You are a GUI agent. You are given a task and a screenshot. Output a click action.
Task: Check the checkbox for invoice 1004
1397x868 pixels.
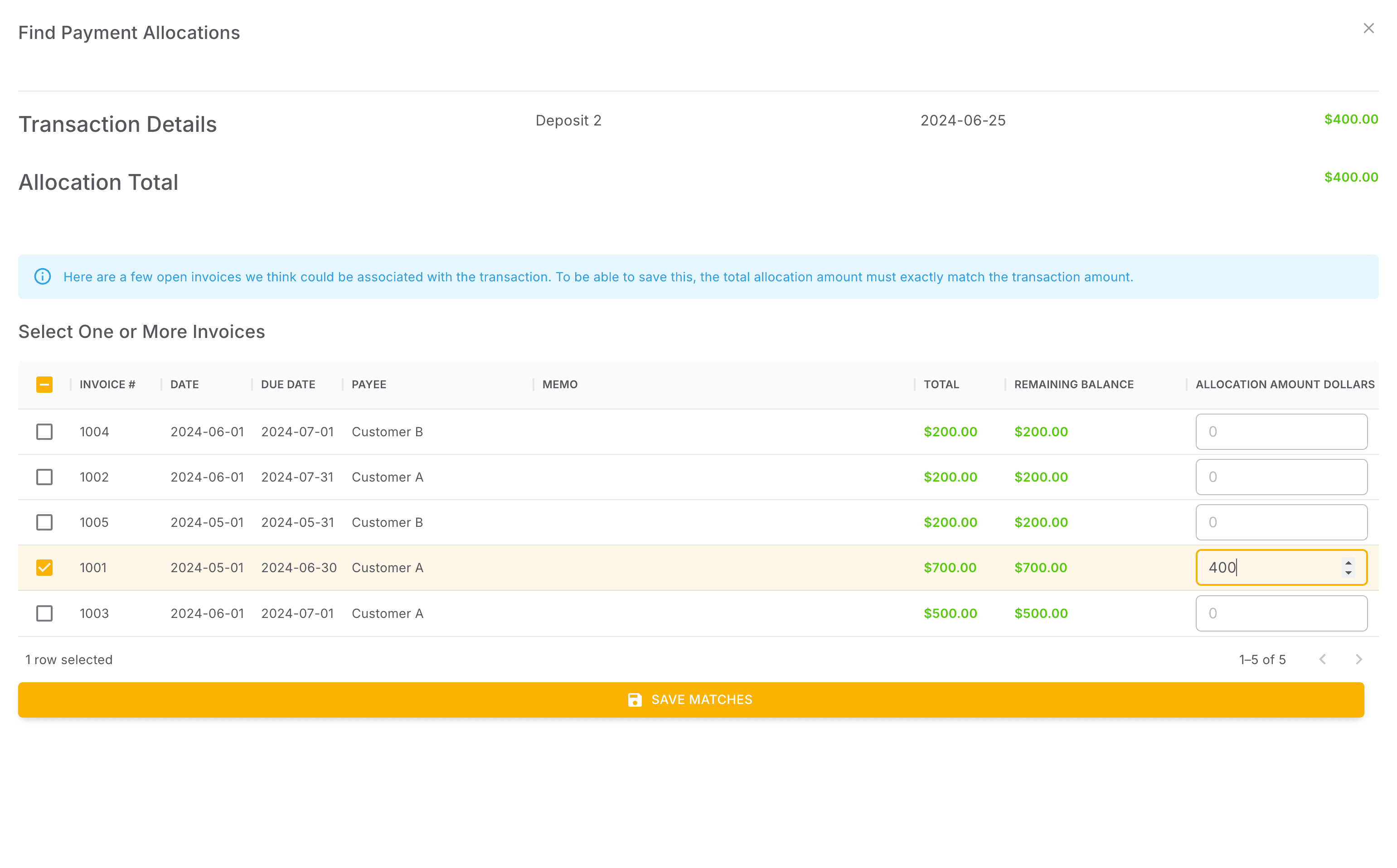point(45,431)
